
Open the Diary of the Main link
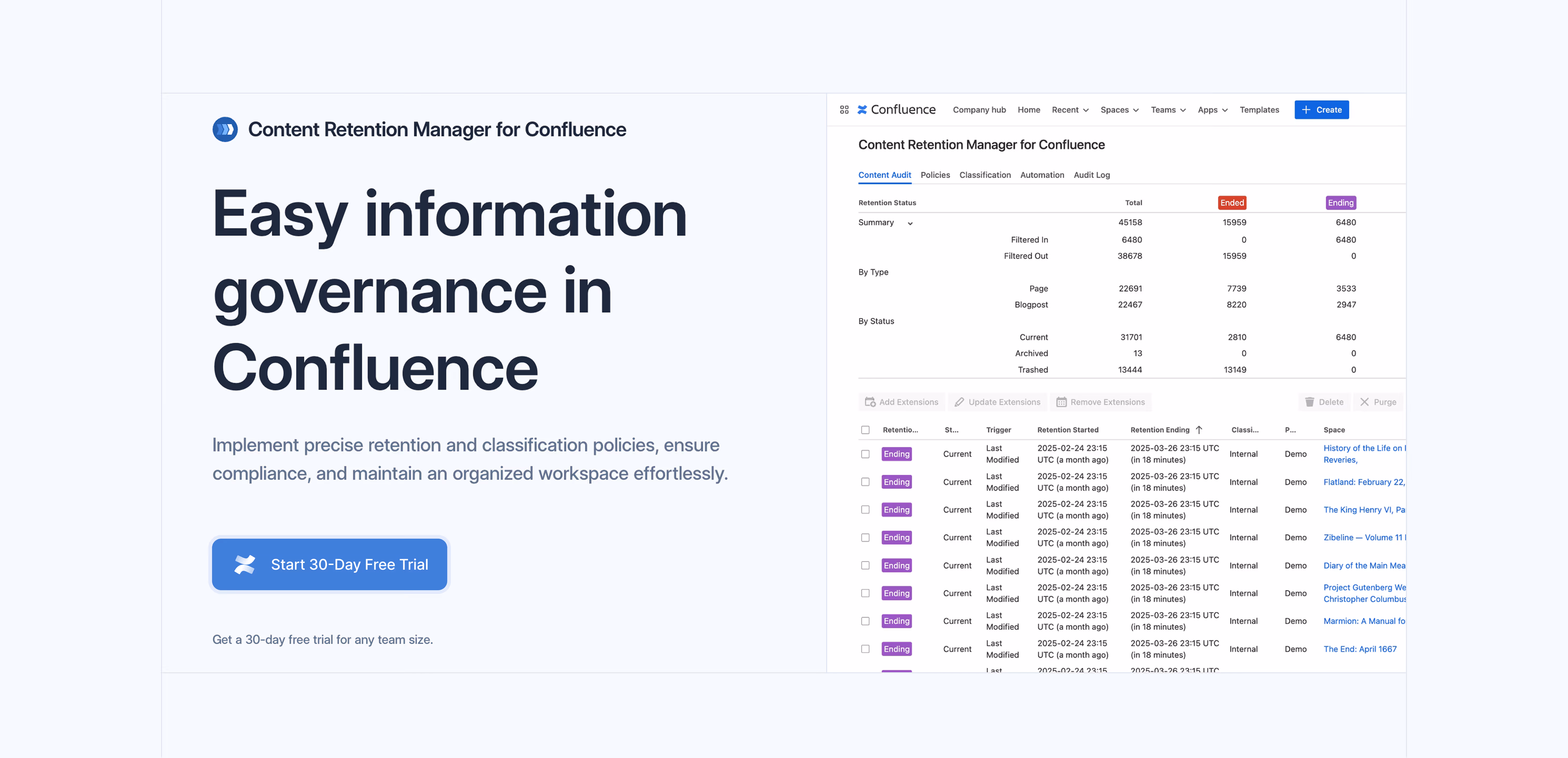1364,565
